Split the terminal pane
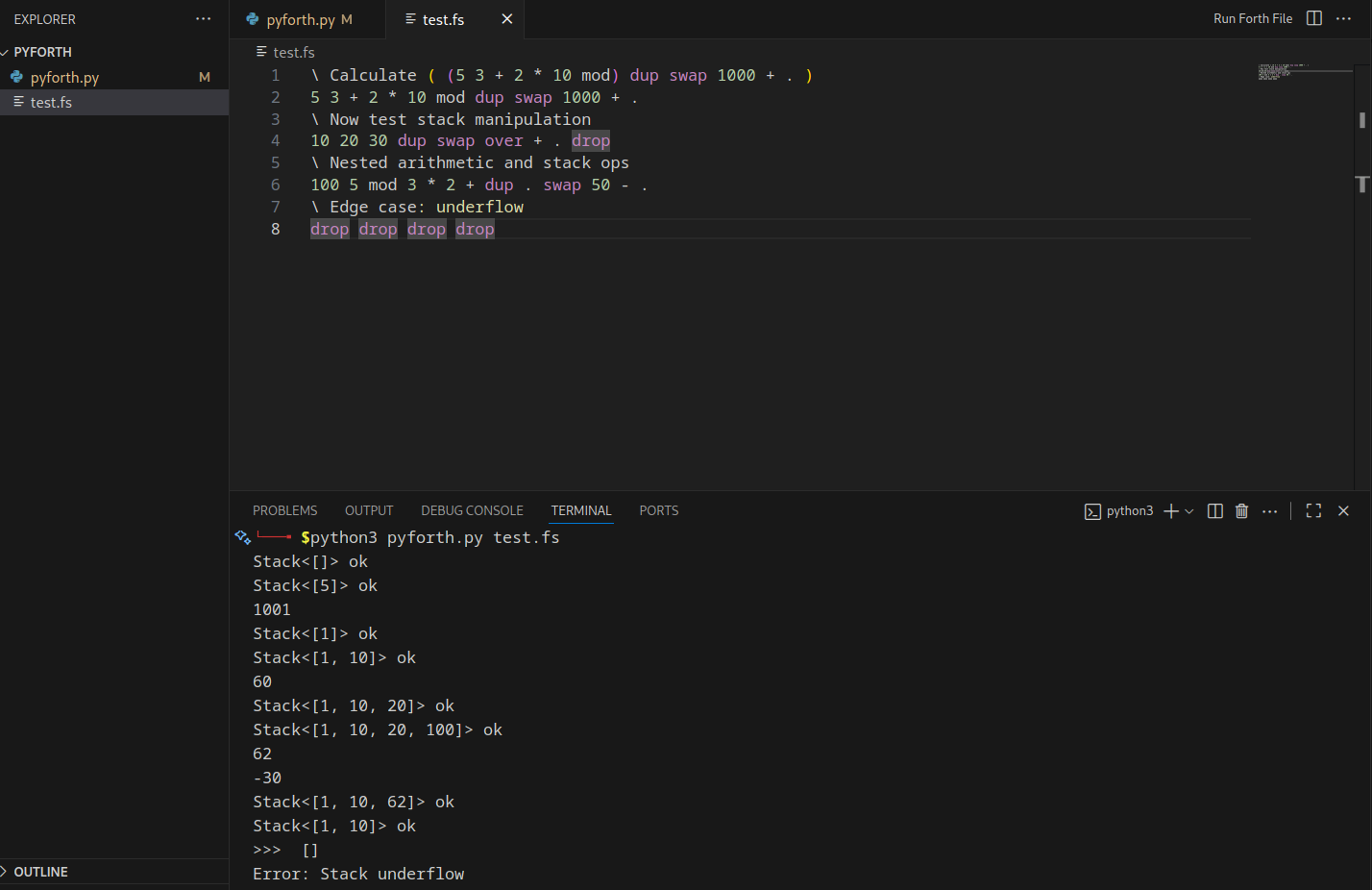Image resolution: width=1372 pixels, height=890 pixels. tap(1214, 511)
